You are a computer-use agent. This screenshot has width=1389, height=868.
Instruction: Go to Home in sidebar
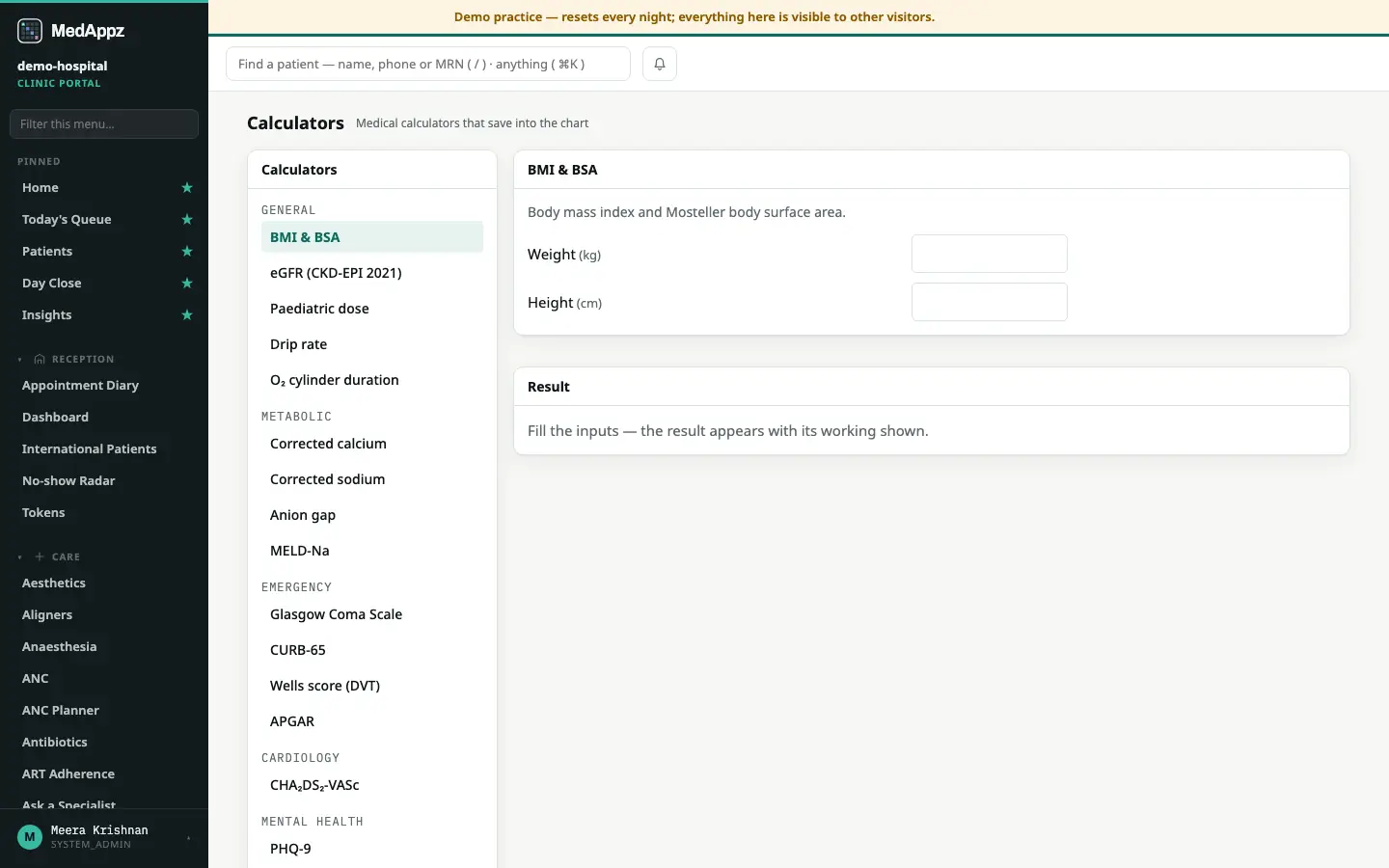(41, 188)
